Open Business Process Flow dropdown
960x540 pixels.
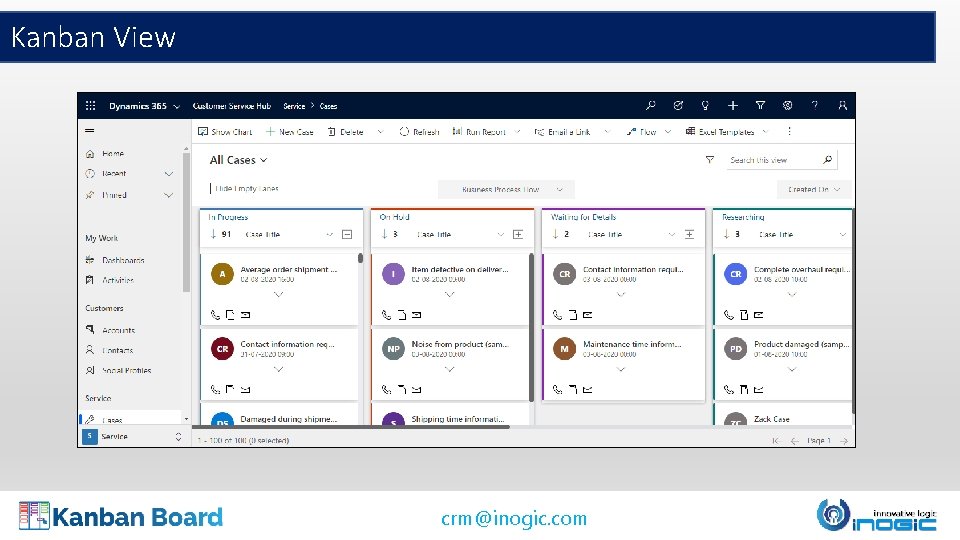pos(506,190)
